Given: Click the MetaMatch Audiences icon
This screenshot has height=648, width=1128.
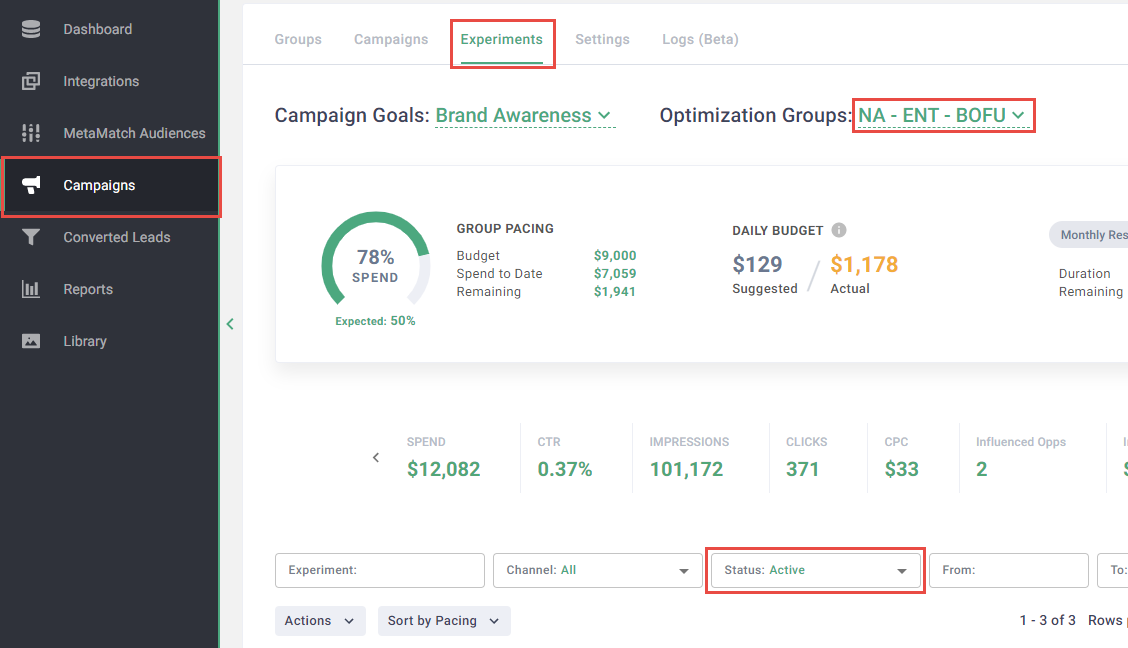Looking at the screenshot, I should [31, 133].
